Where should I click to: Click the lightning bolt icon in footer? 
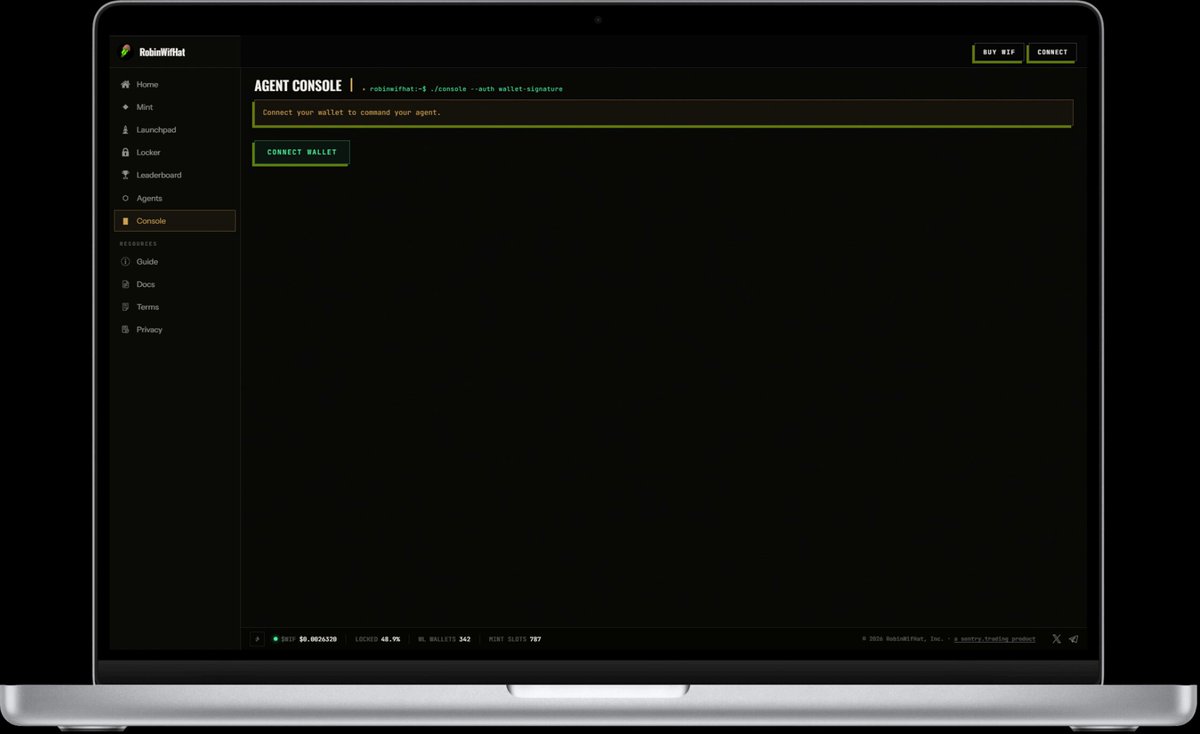click(x=257, y=639)
